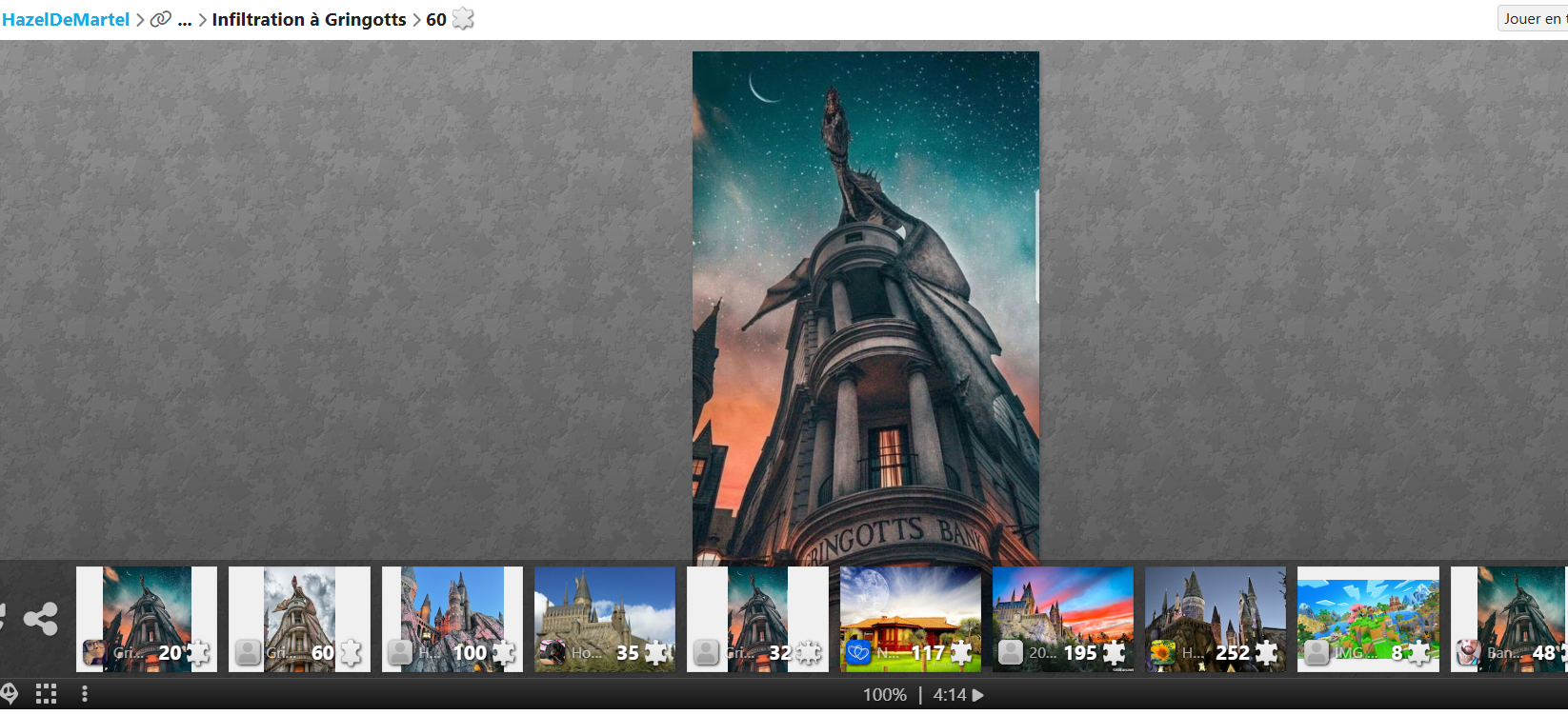Click the play triangle next to the timer
The image size is (1568, 715).
pos(977,695)
